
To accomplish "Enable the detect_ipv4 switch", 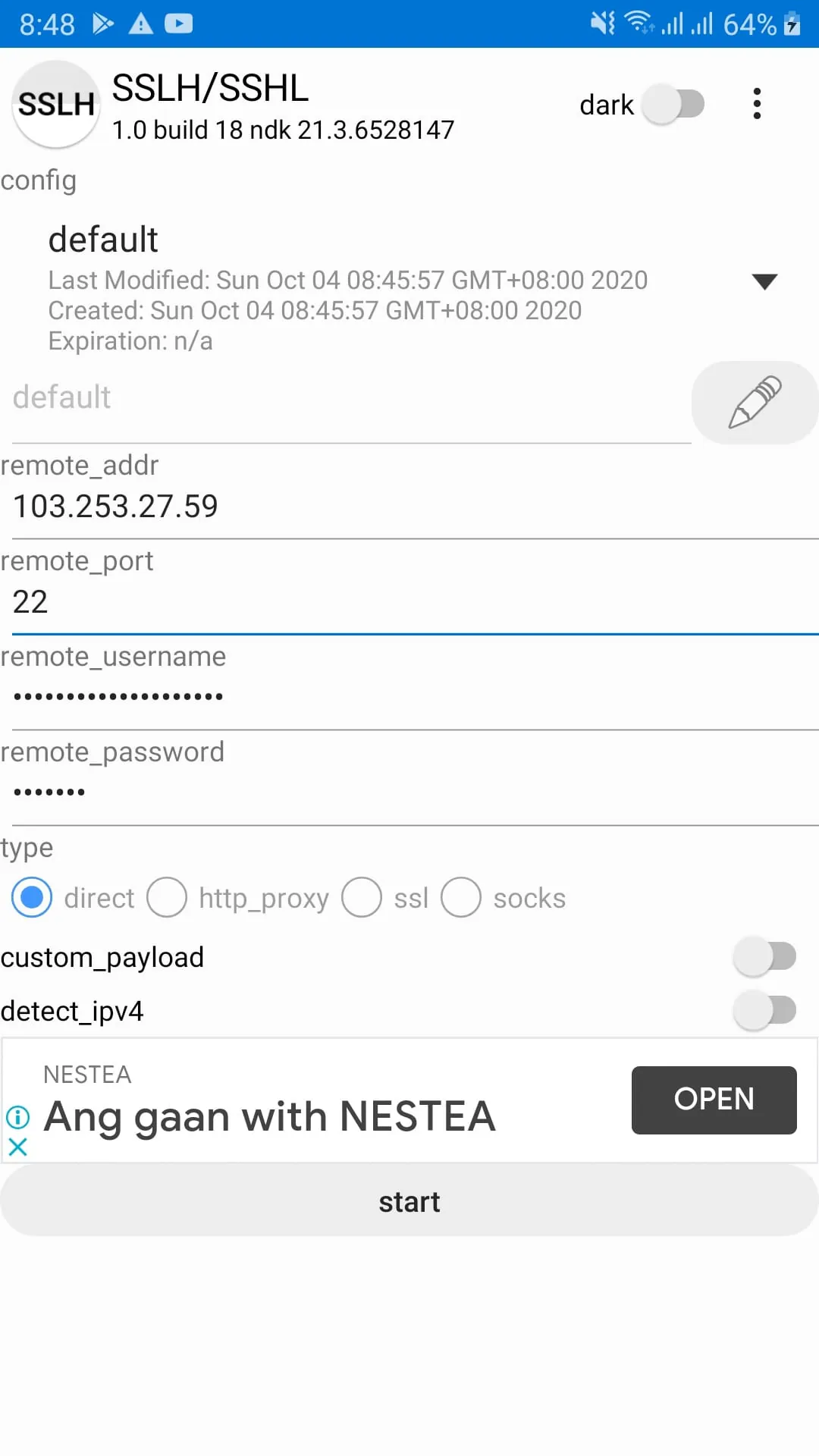I will point(764,1010).
